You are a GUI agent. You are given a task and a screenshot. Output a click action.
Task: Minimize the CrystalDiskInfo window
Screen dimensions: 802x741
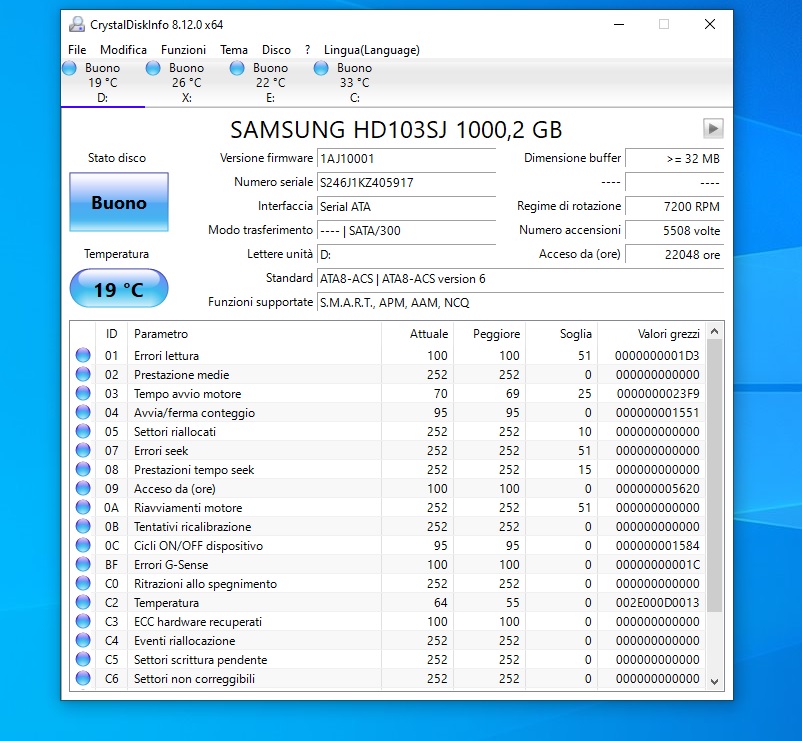point(619,24)
